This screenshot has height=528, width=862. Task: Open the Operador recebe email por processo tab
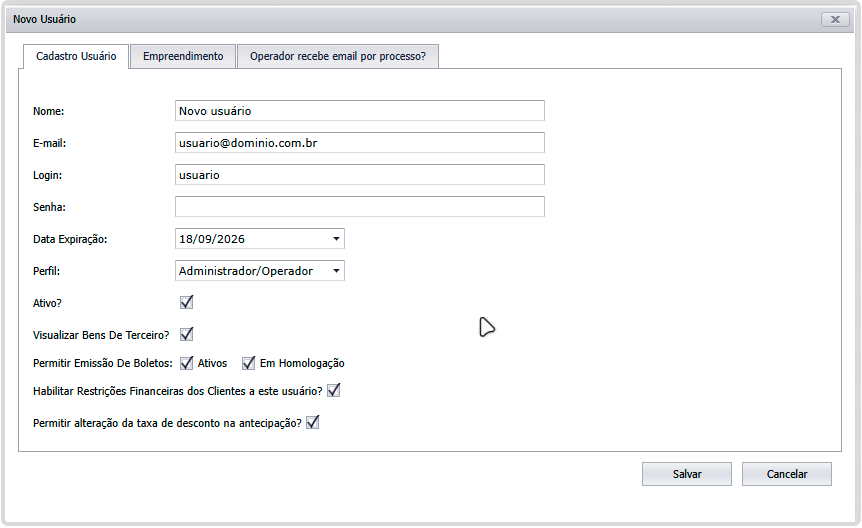click(337, 56)
